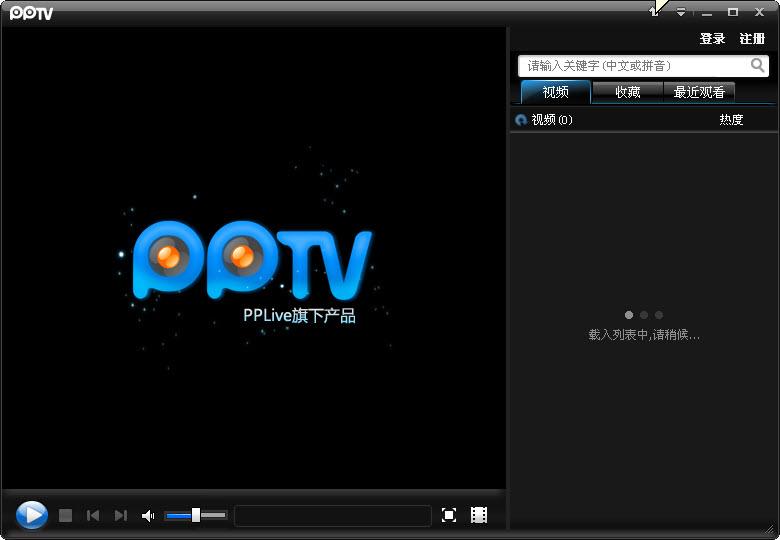Toggle the playlist panel with film-strip icon

pyautogui.click(x=479, y=515)
